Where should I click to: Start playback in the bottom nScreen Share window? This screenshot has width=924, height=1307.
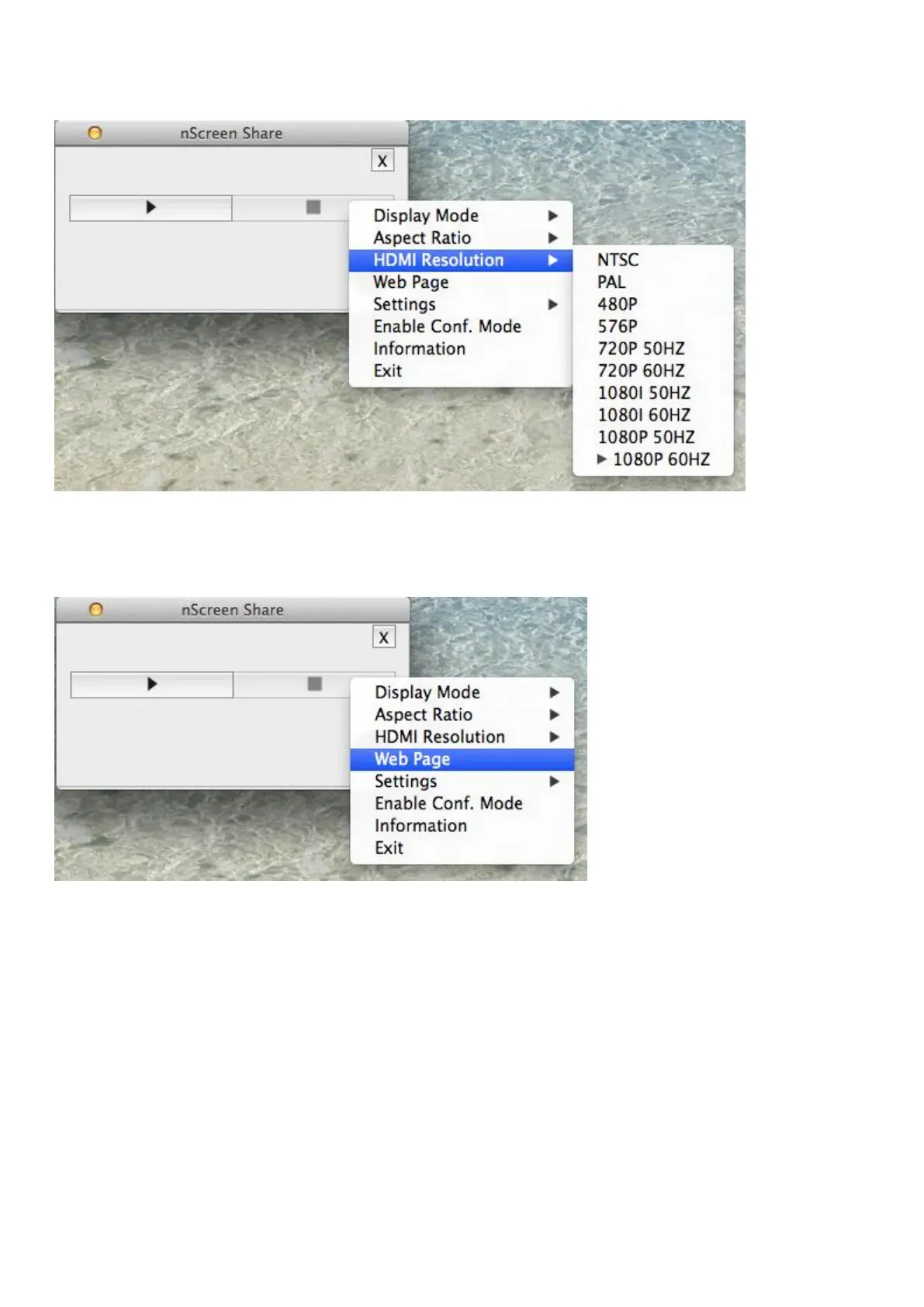pos(152,685)
